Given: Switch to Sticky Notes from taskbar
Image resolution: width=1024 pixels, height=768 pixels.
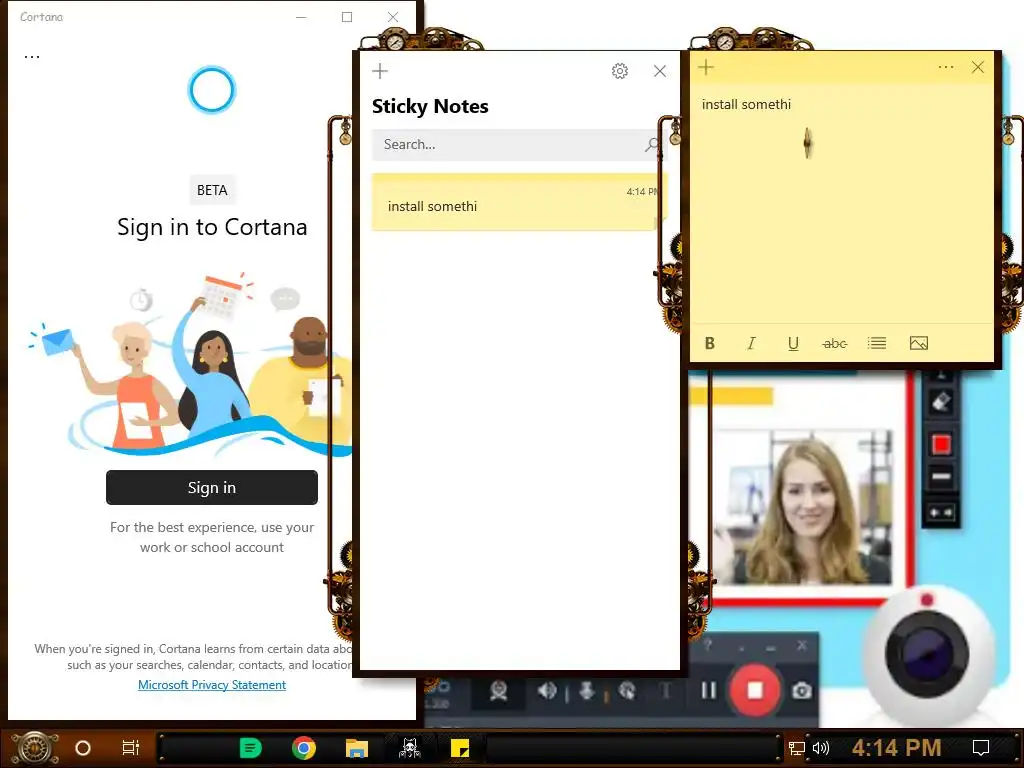Looking at the screenshot, I should point(460,748).
